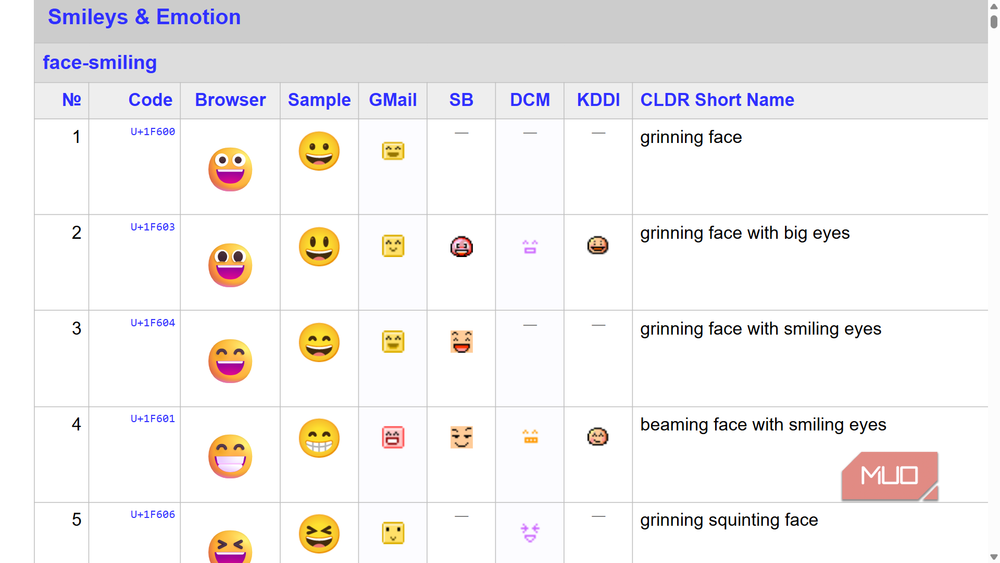Click DCM emoji for grinning face with big eyes
The height and width of the screenshot is (563, 1000).
530,247
